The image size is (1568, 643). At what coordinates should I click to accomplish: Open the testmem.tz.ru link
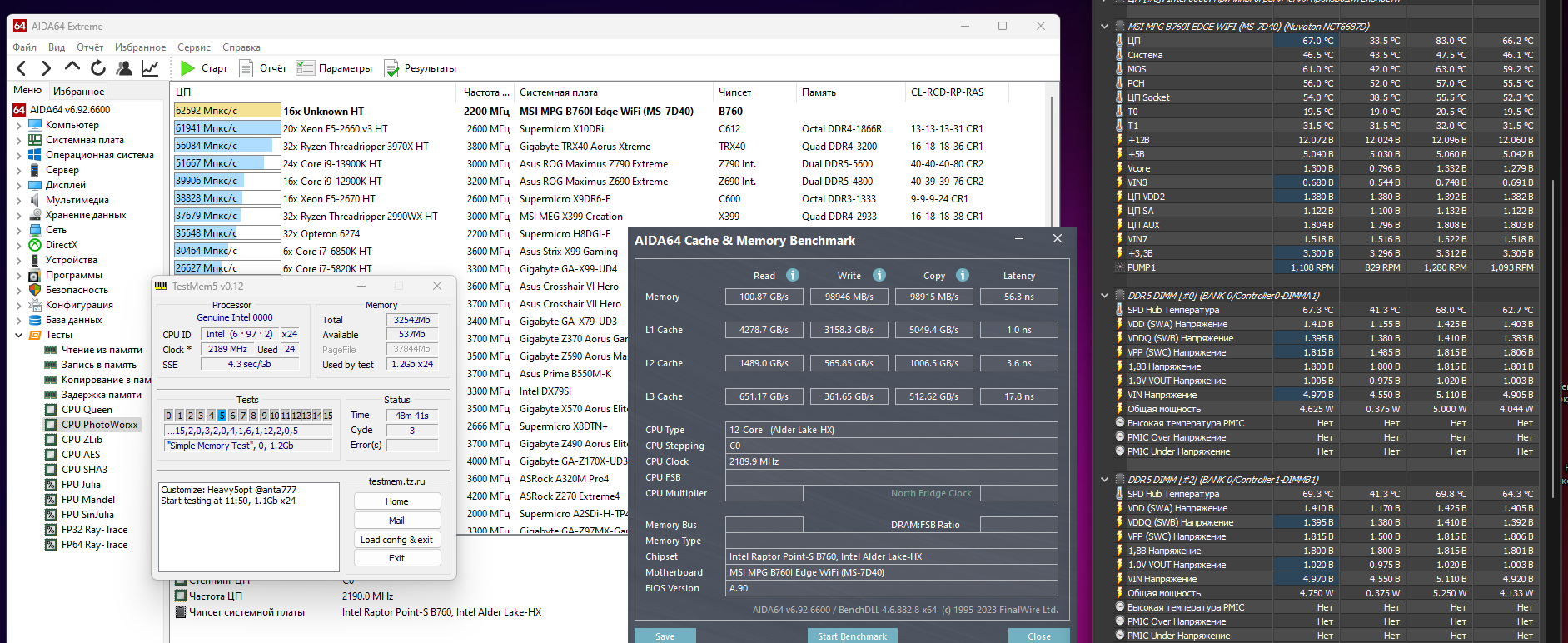pyautogui.click(x=396, y=481)
